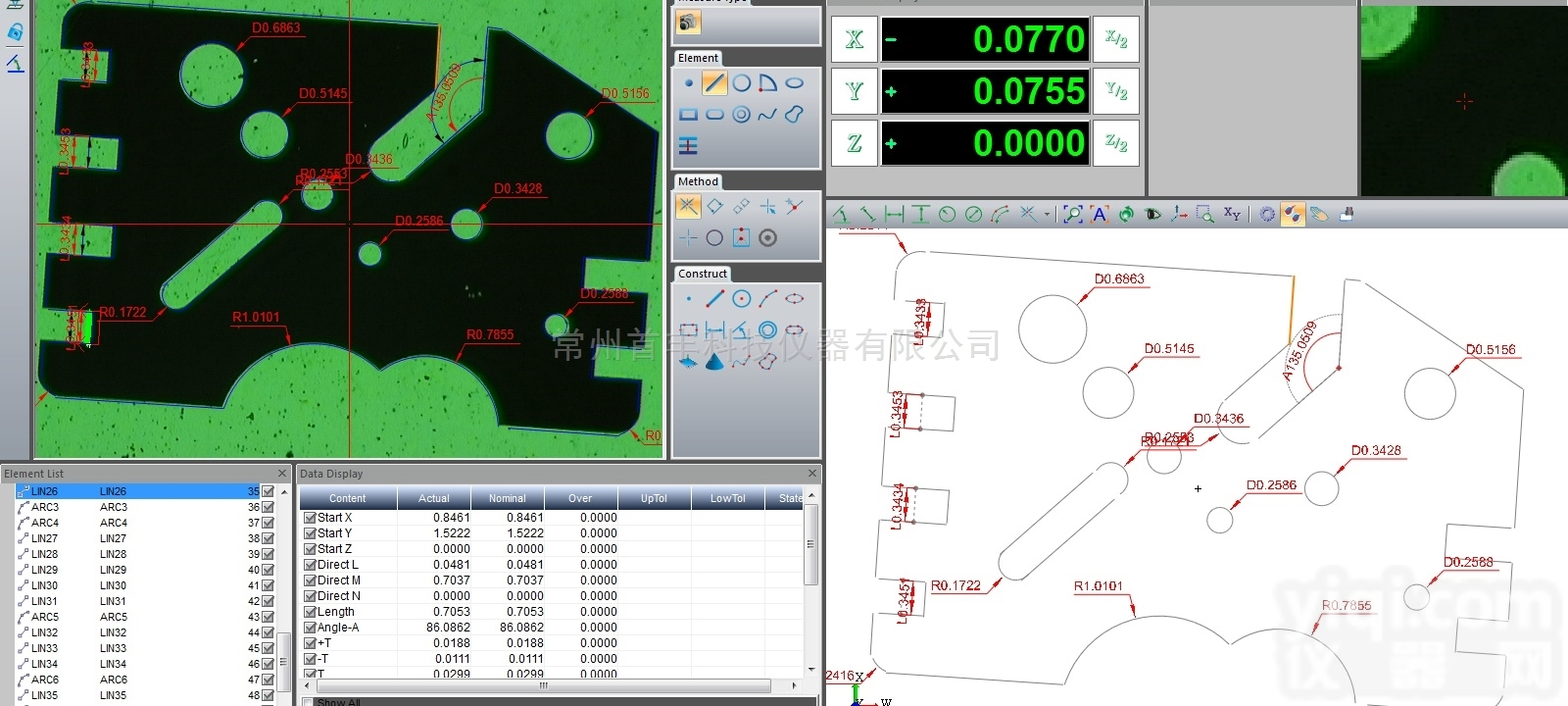Choose the Ellipse element tool
Image resolution: width=1568 pixels, height=706 pixels.
[795, 83]
